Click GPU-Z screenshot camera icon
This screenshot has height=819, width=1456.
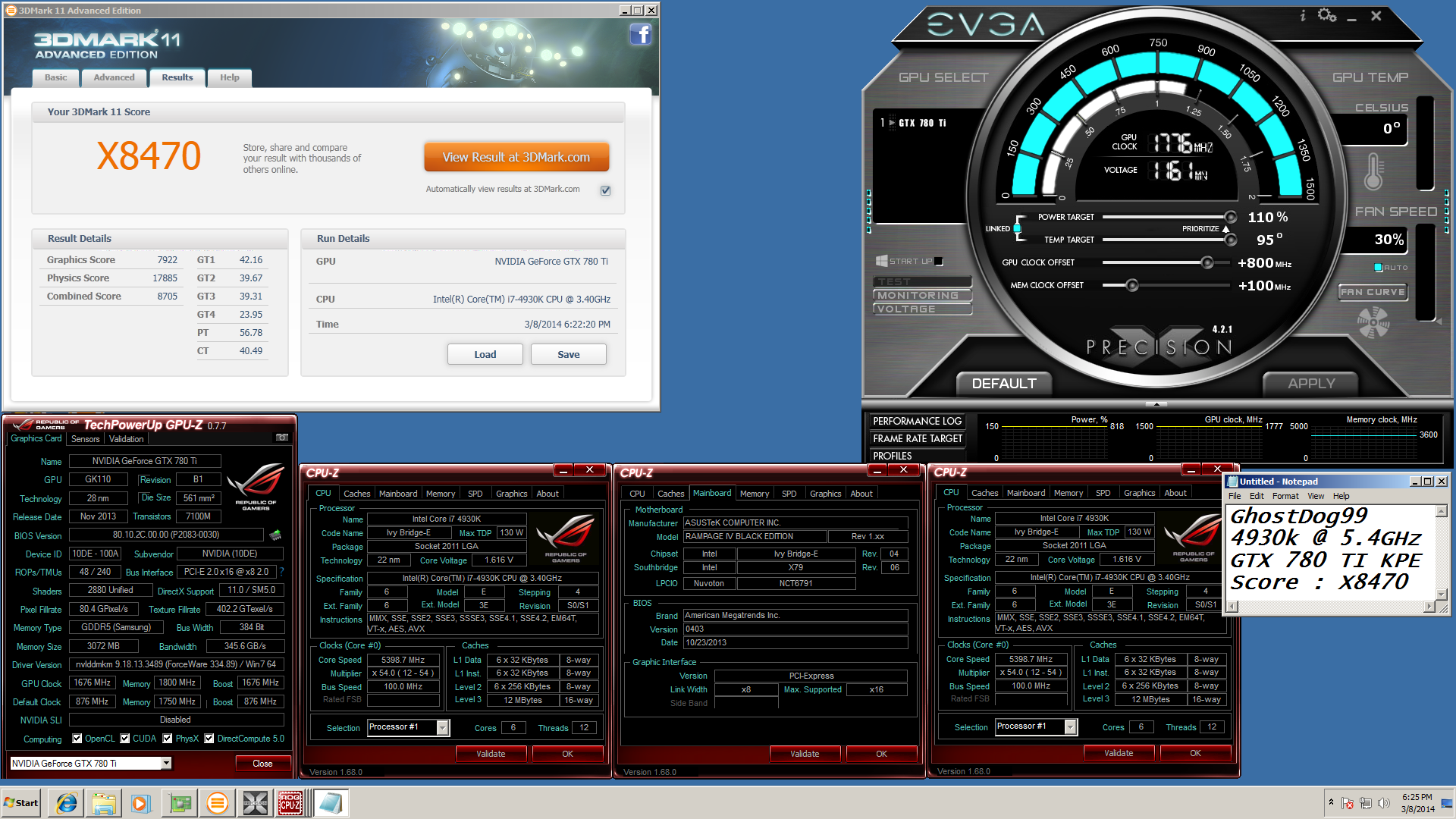pyautogui.click(x=282, y=438)
